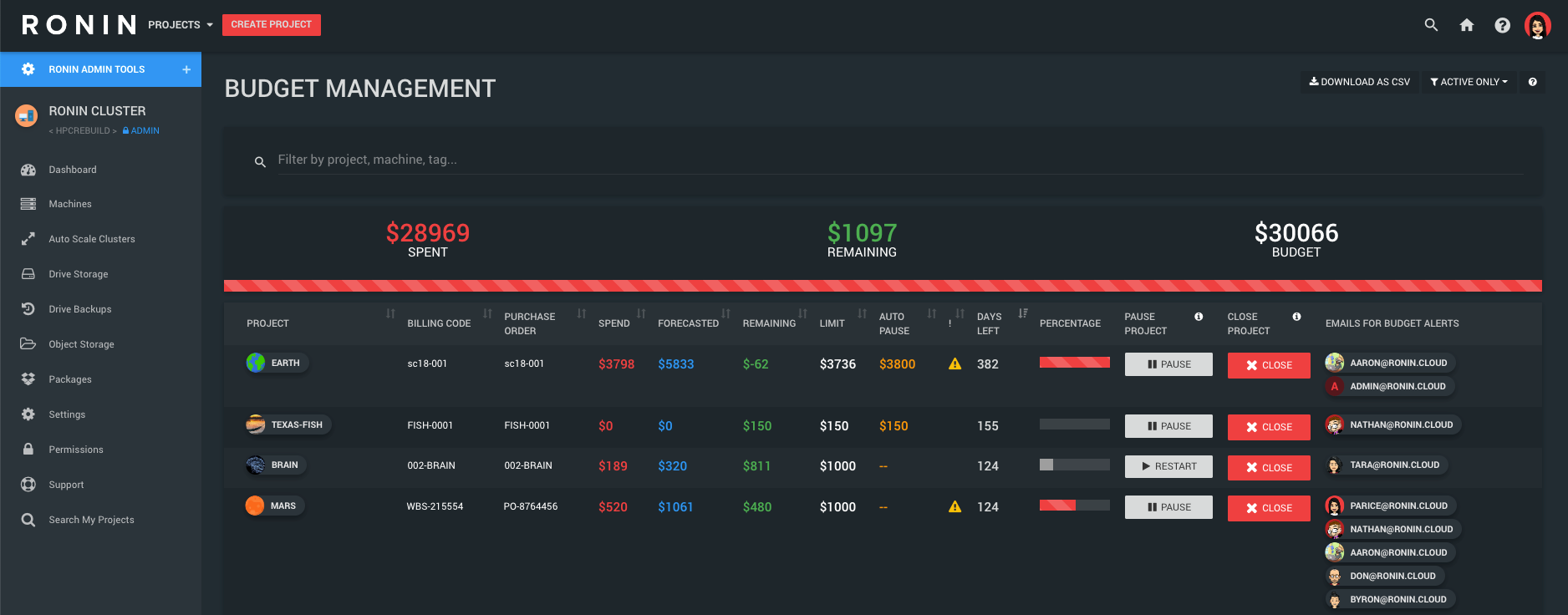Open the Active Only filter dropdown
This screenshot has width=1568, height=615.
point(1469,82)
